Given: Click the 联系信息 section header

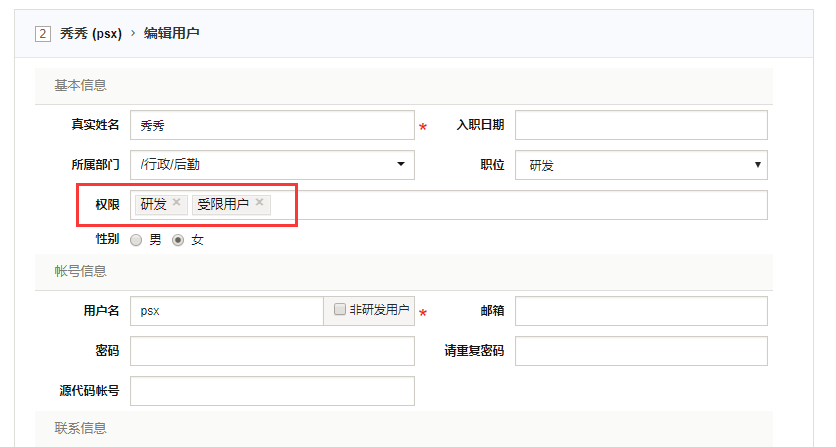Looking at the screenshot, I should pos(81,428).
